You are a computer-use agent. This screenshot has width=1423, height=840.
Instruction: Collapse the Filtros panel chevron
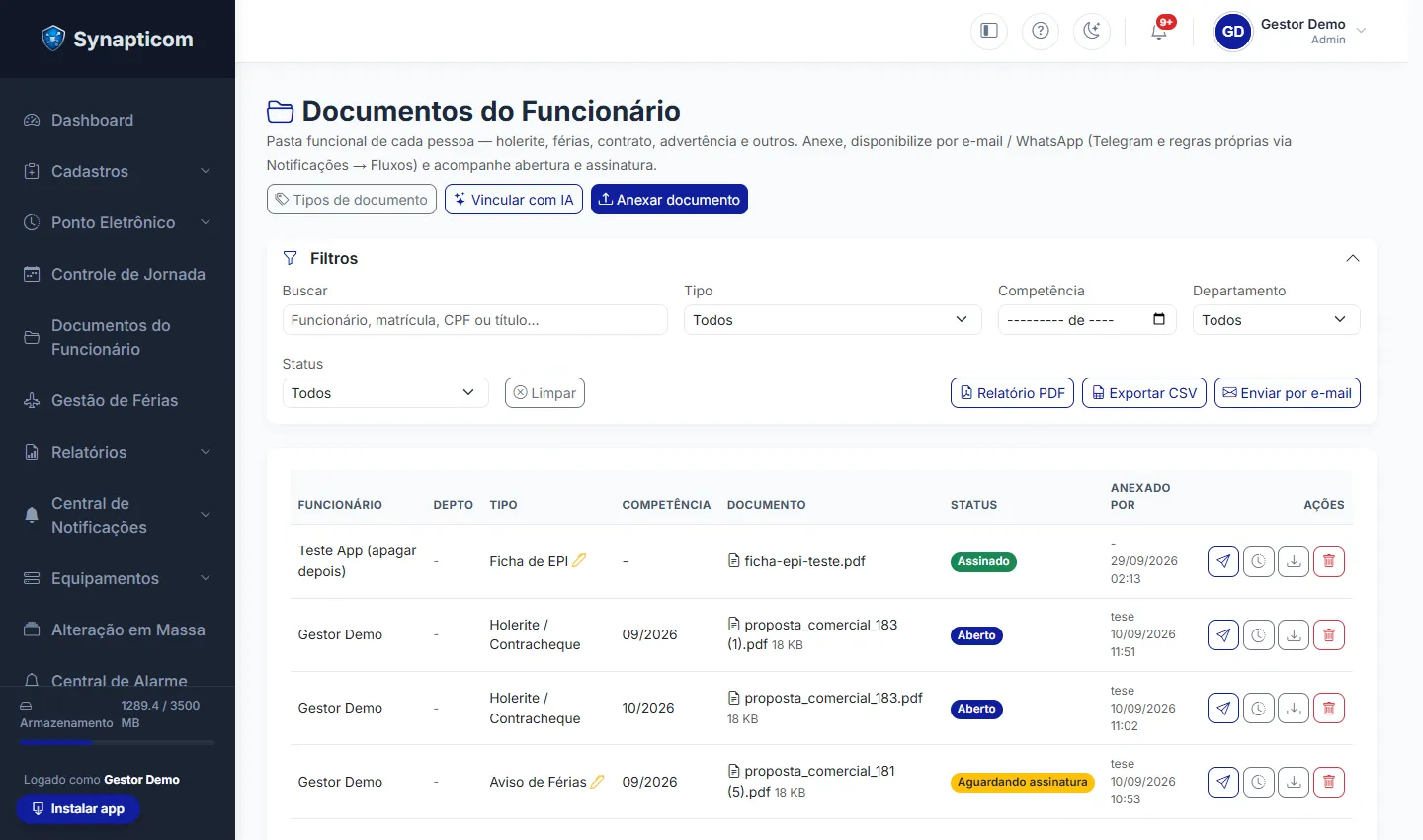[1353, 258]
